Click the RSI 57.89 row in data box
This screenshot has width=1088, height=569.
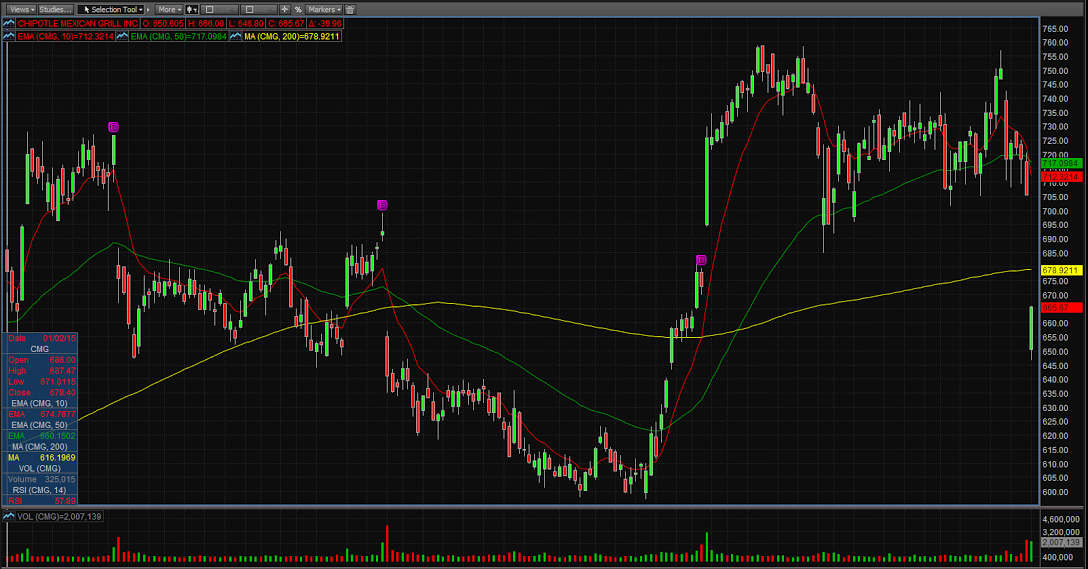click(x=42, y=500)
